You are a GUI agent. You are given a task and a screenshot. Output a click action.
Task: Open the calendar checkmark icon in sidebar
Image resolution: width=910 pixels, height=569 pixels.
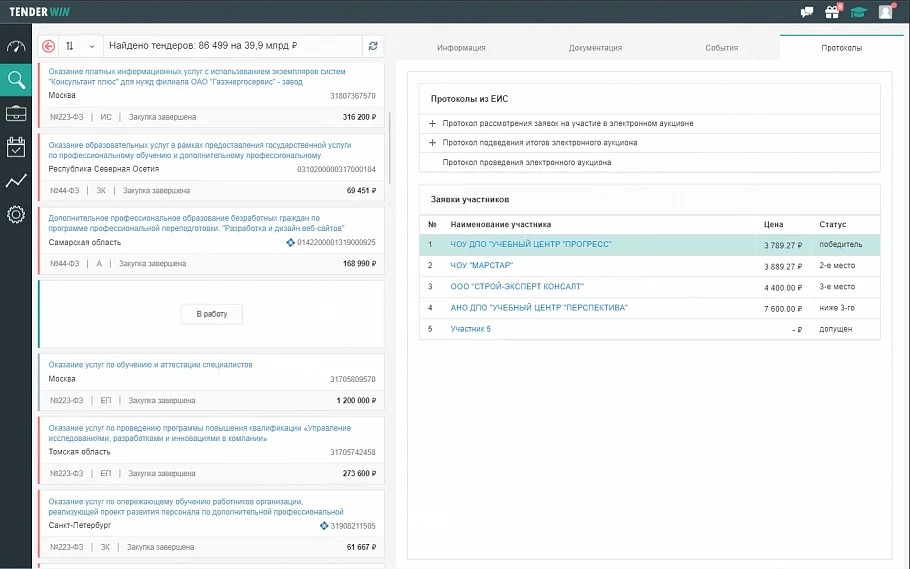pyautogui.click(x=16, y=147)
